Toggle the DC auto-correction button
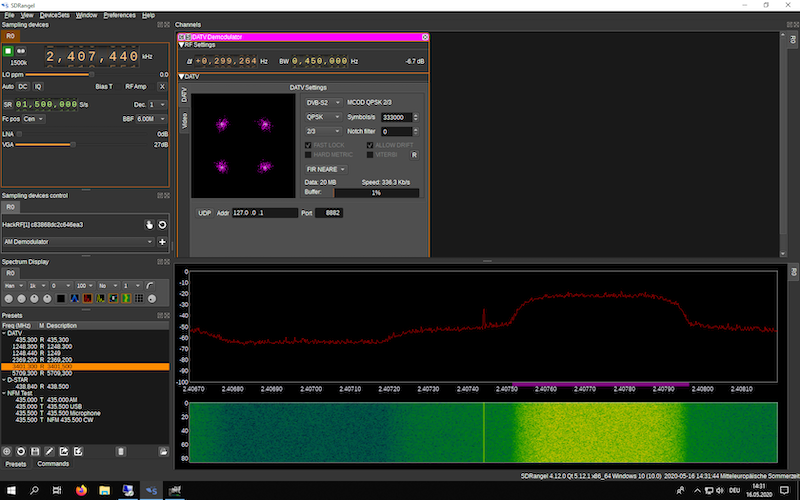Image resolution: width=800 pixels, height=500 pixels. coord(23,87)
